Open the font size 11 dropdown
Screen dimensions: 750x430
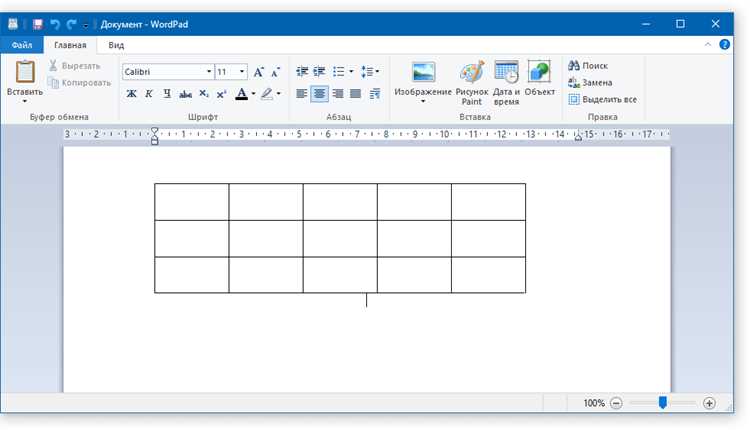tap(242, 72)
